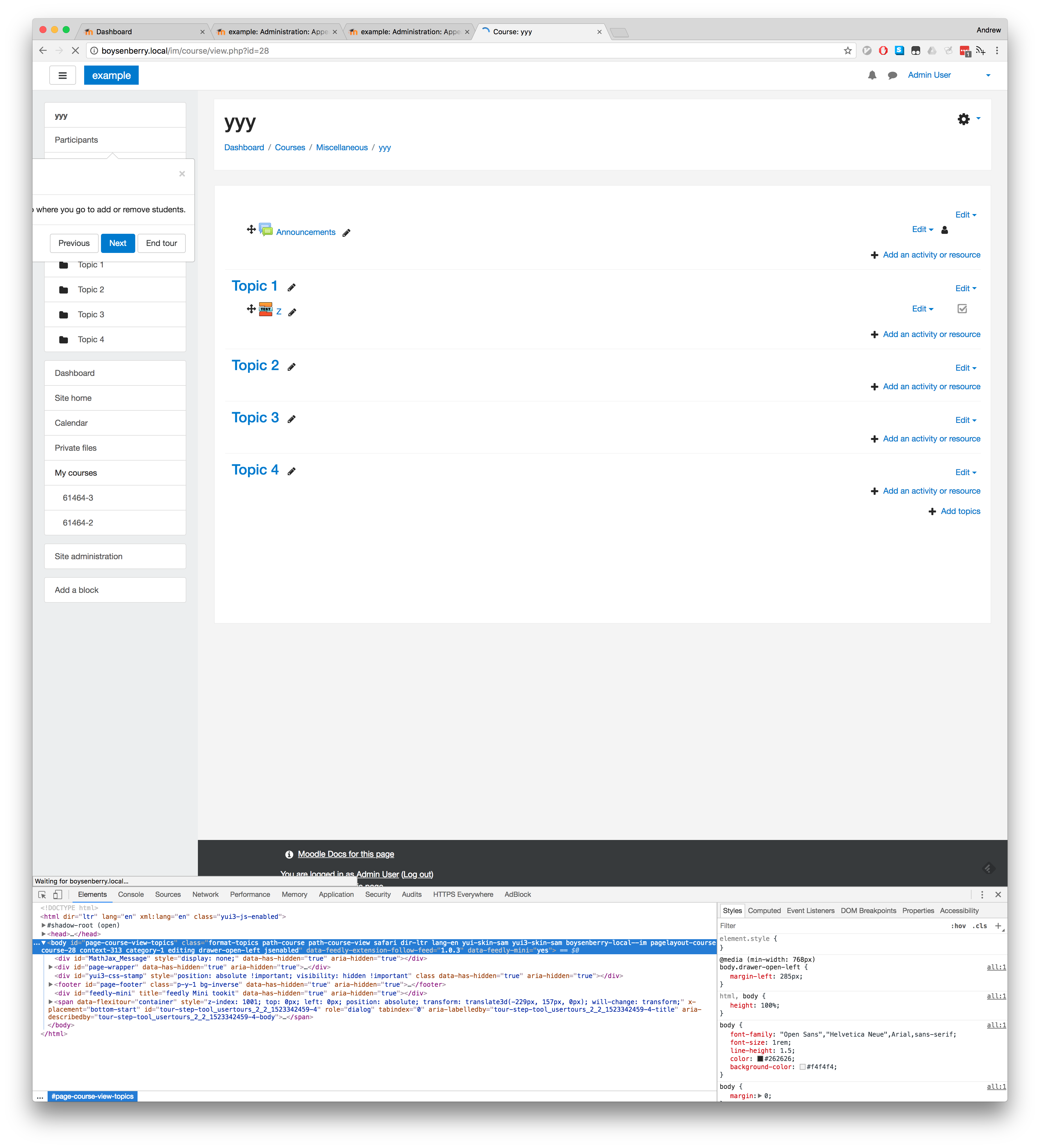This screenshot has width=1040, height=1148.
Task: Click the move handle next to Announcements
Action: click(x=251, y=229)
